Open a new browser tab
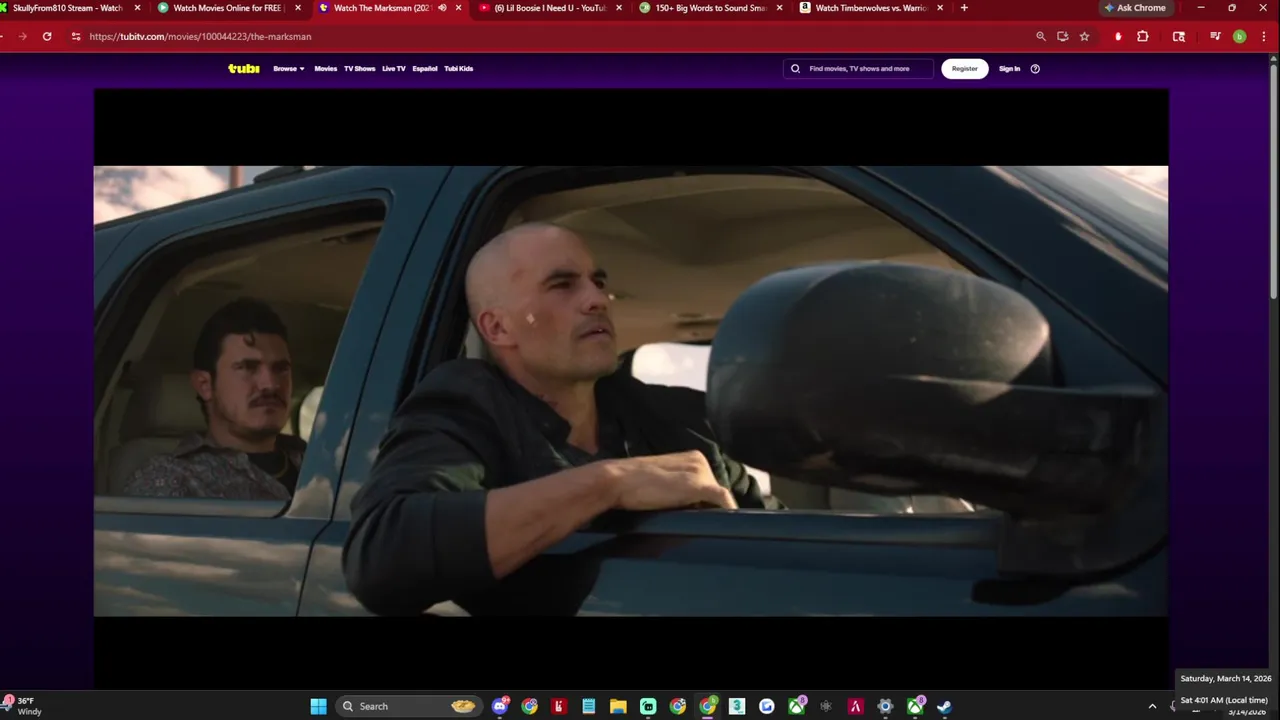Viewport: 1280px width, 720px height. click(x=964, y=8)
